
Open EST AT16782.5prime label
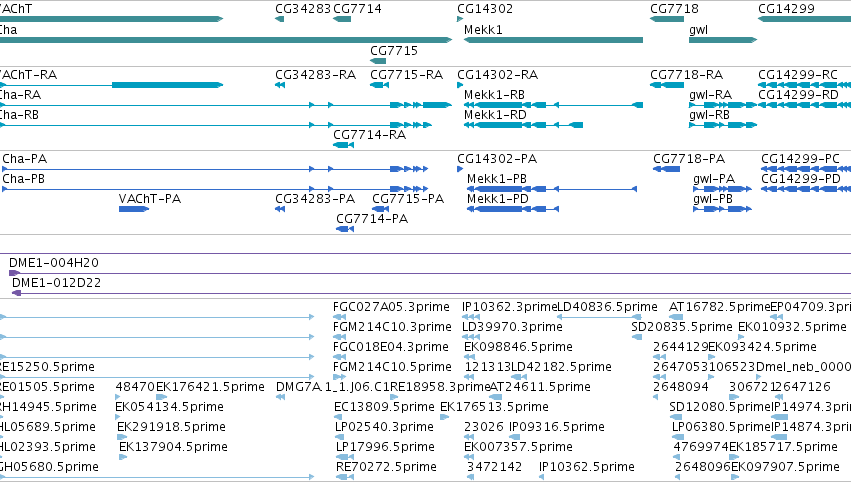pos(720,307)
